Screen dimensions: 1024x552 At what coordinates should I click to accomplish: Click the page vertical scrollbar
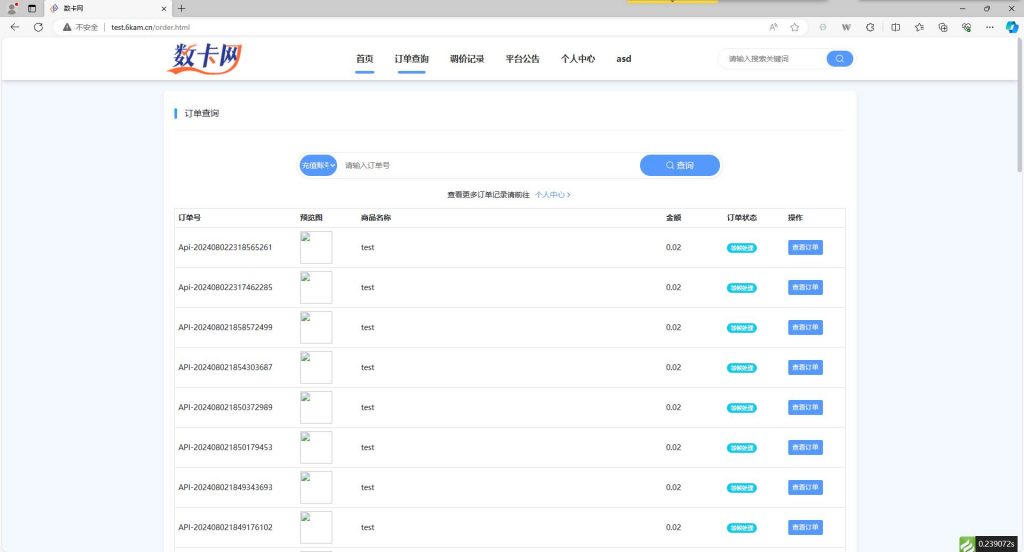[1019, 105]
